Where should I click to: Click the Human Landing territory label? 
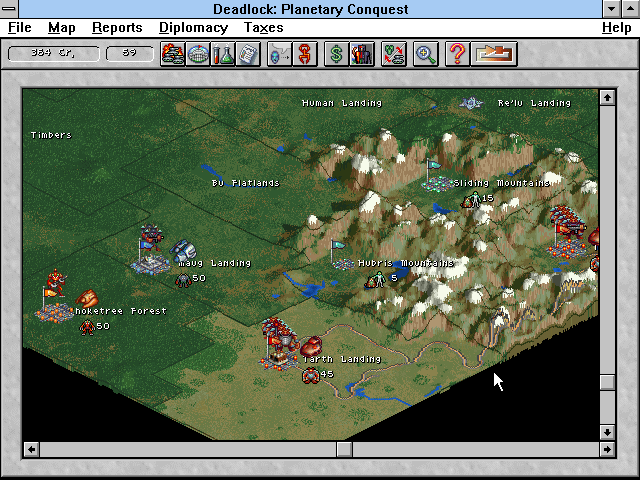pos(342,103)
